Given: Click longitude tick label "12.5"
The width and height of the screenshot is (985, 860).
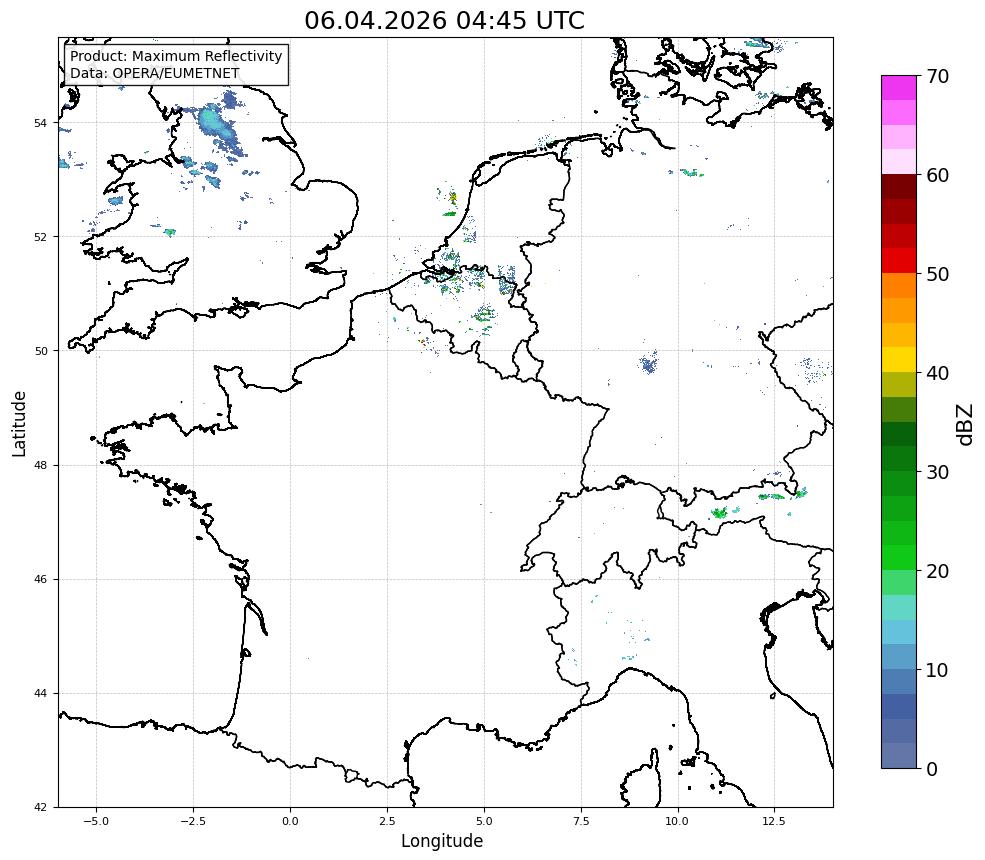Looking at the screenshot, I should point(775,821).
